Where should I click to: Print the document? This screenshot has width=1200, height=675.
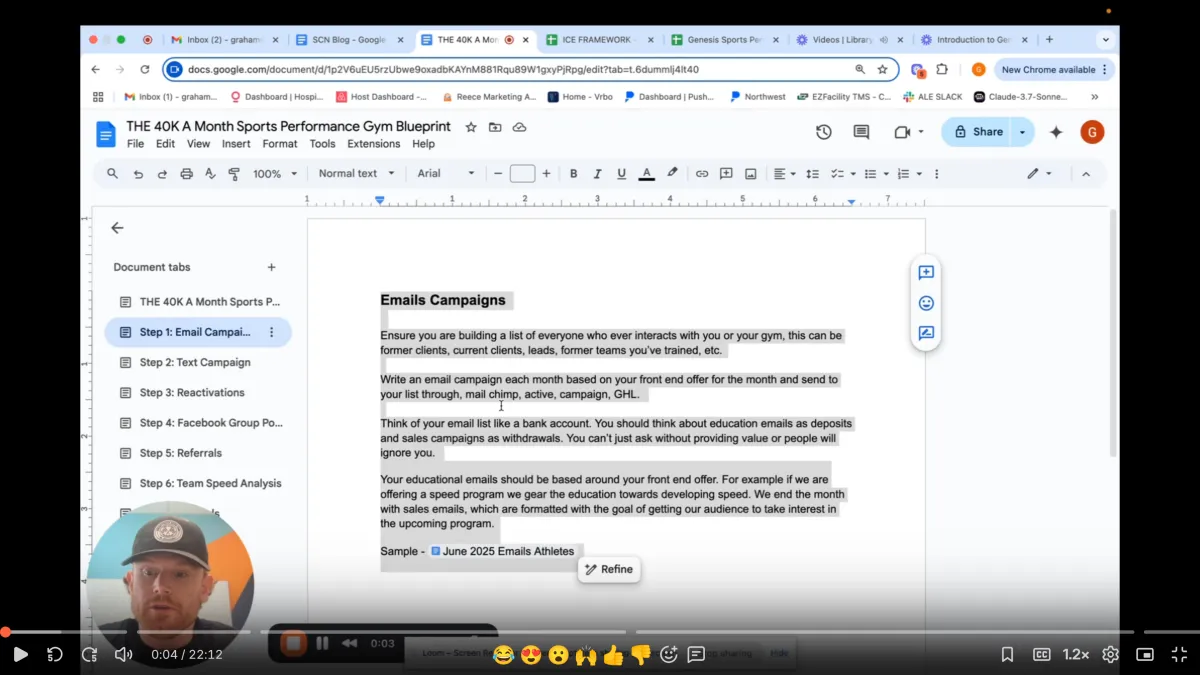[x=186, y=174]
